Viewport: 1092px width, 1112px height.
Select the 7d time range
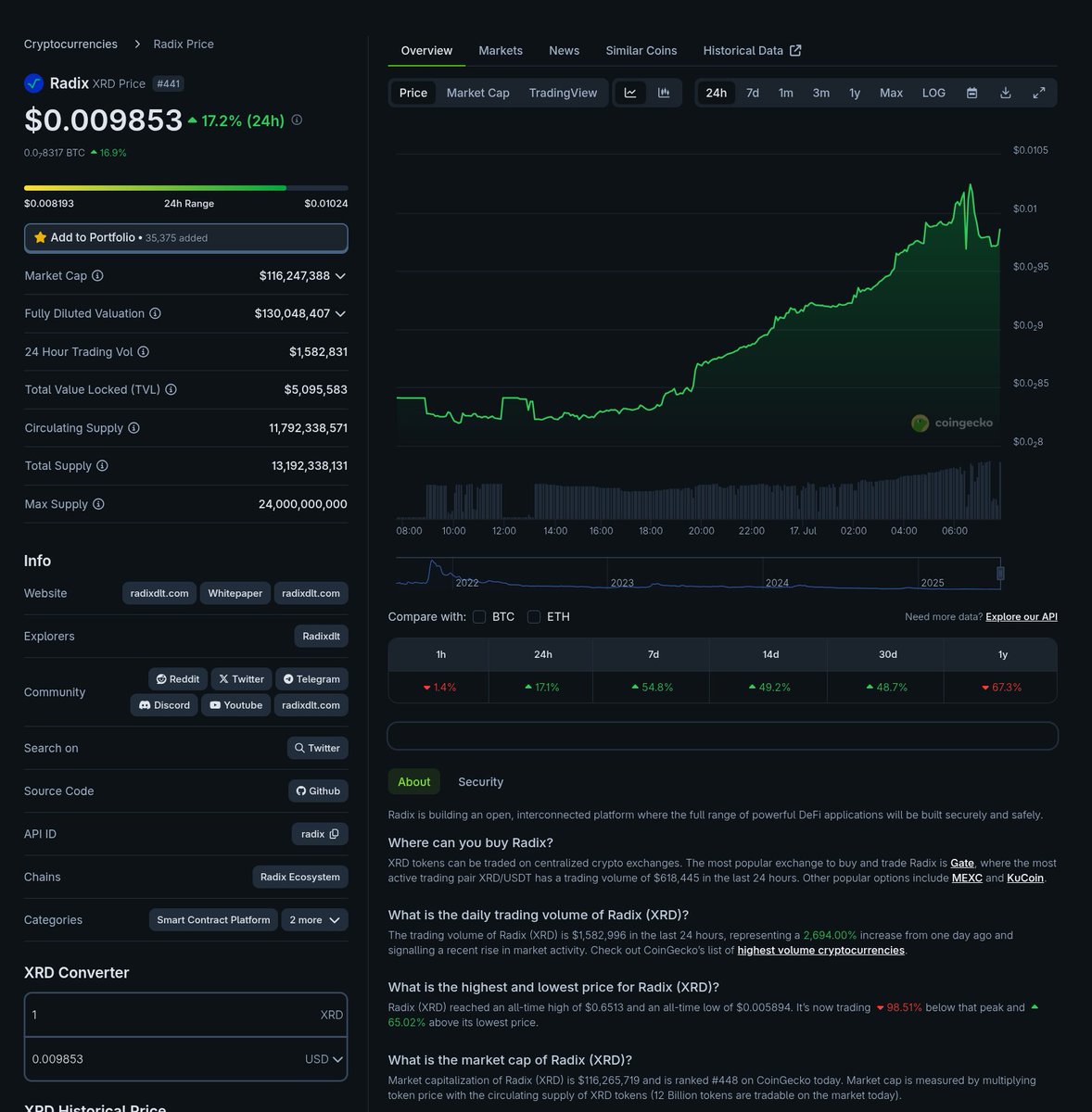click(x=753, y=93)
